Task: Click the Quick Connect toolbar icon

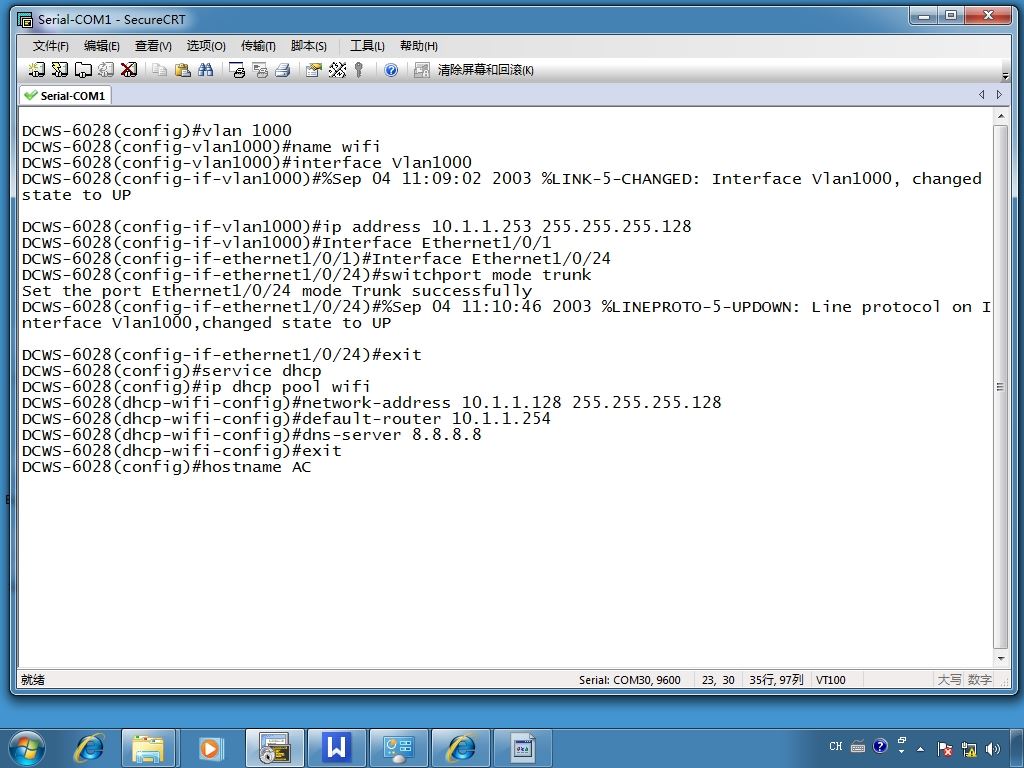Action: coord(59,70)
